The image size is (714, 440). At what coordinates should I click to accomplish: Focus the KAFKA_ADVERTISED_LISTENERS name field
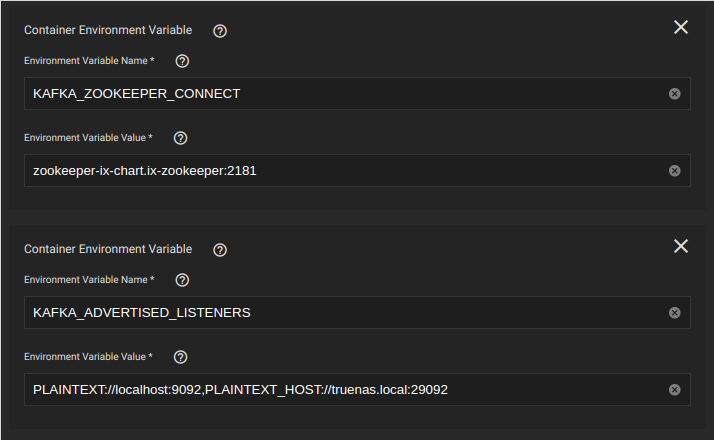pos(357,313)
